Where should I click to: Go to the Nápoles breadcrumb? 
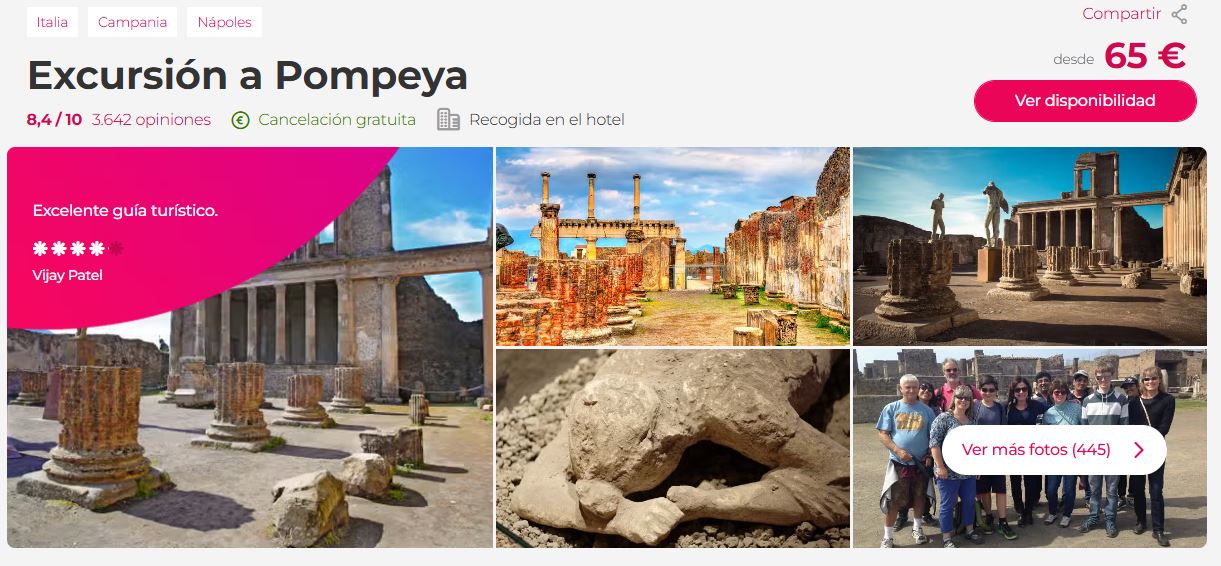[x=225, y=22]
